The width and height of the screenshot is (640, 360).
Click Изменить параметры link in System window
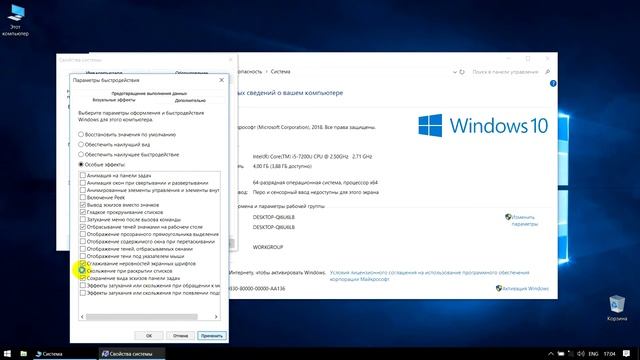(x=524, y=220)
